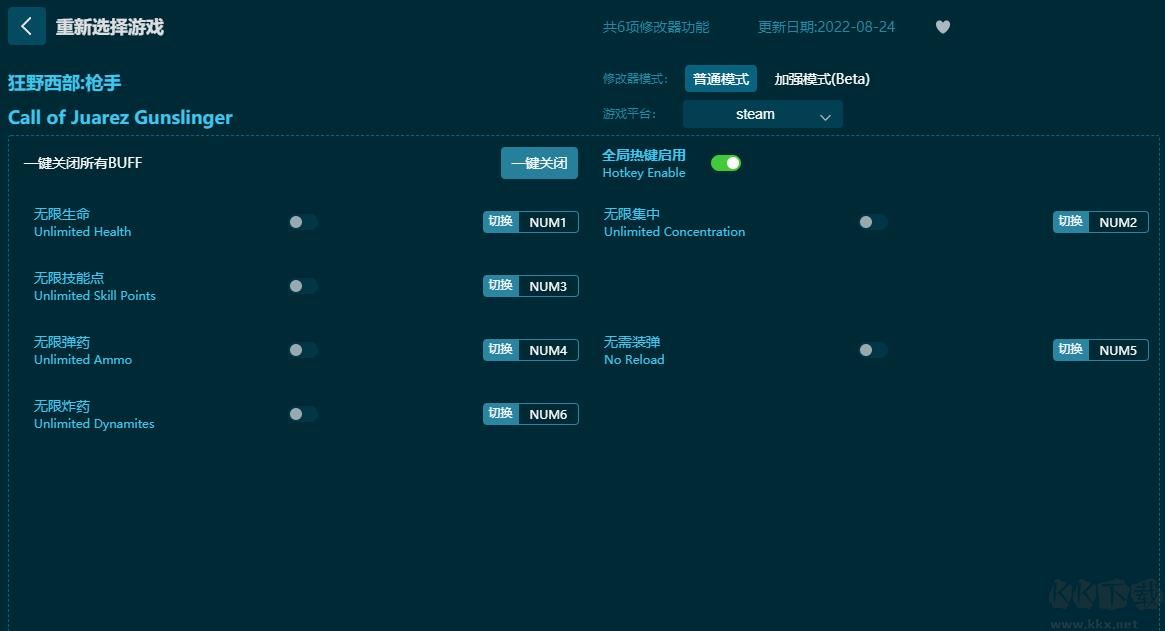Toggle the Unlimited Health switch
Image resolution: width=1165 pixels, height=631 pixels.
point(303,222)
